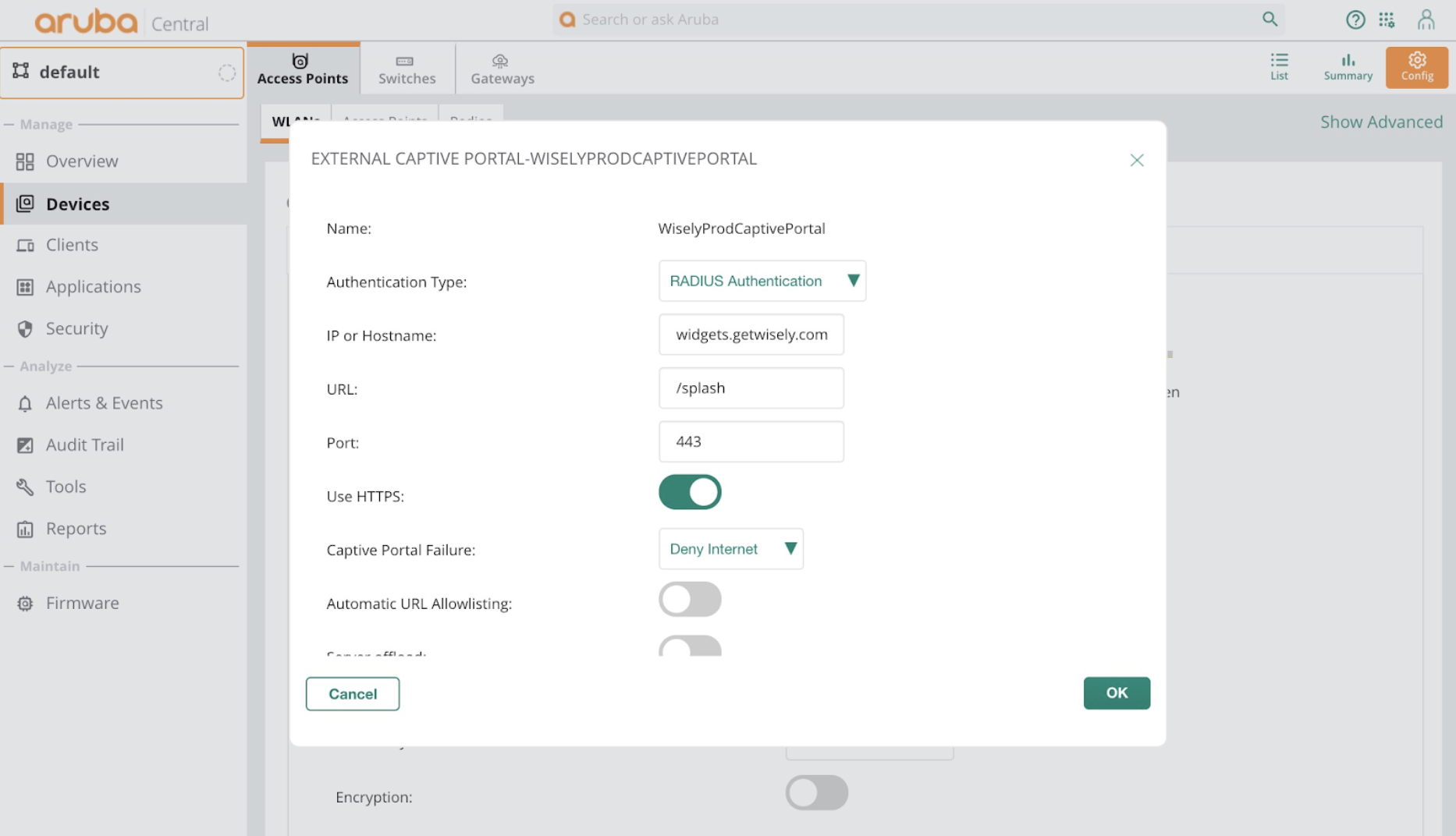Open the default group selector
This screenshot has width=1456, height=836.
[x=123, y=73]
